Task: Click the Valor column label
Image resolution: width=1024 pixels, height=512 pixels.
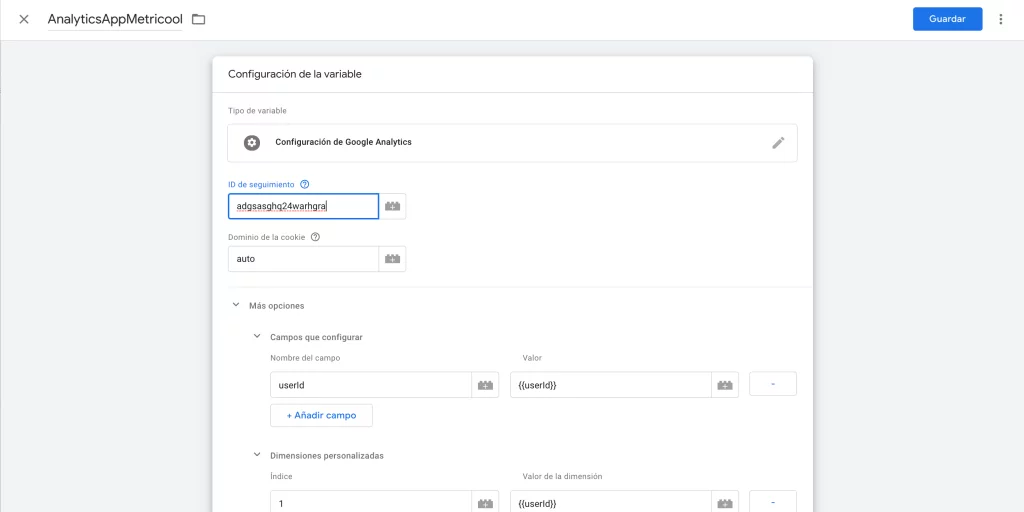Action: click(532, 358)
